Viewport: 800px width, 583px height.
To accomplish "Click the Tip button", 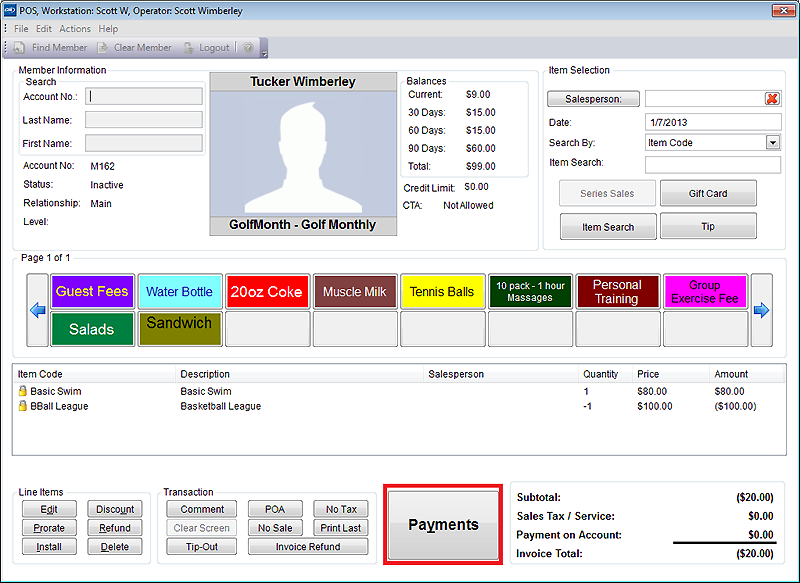I will 708,226.
